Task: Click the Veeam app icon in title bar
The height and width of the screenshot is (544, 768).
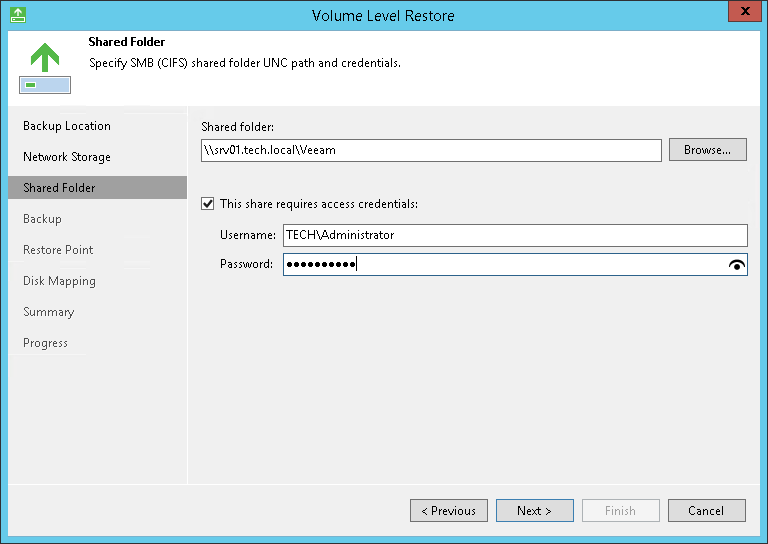Action: click(x=18, y=15)
